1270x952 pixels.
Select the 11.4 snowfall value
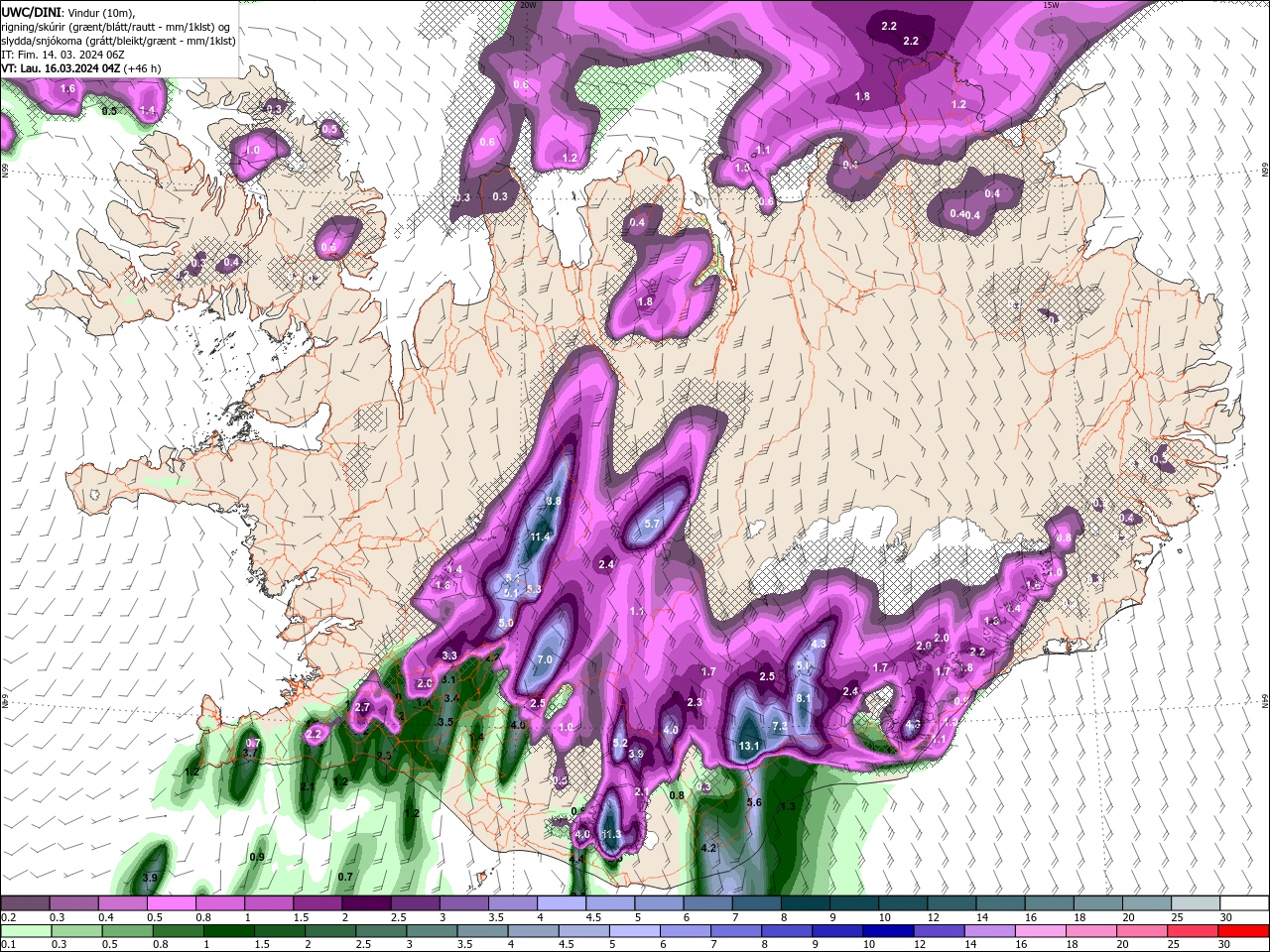[540, 537]
